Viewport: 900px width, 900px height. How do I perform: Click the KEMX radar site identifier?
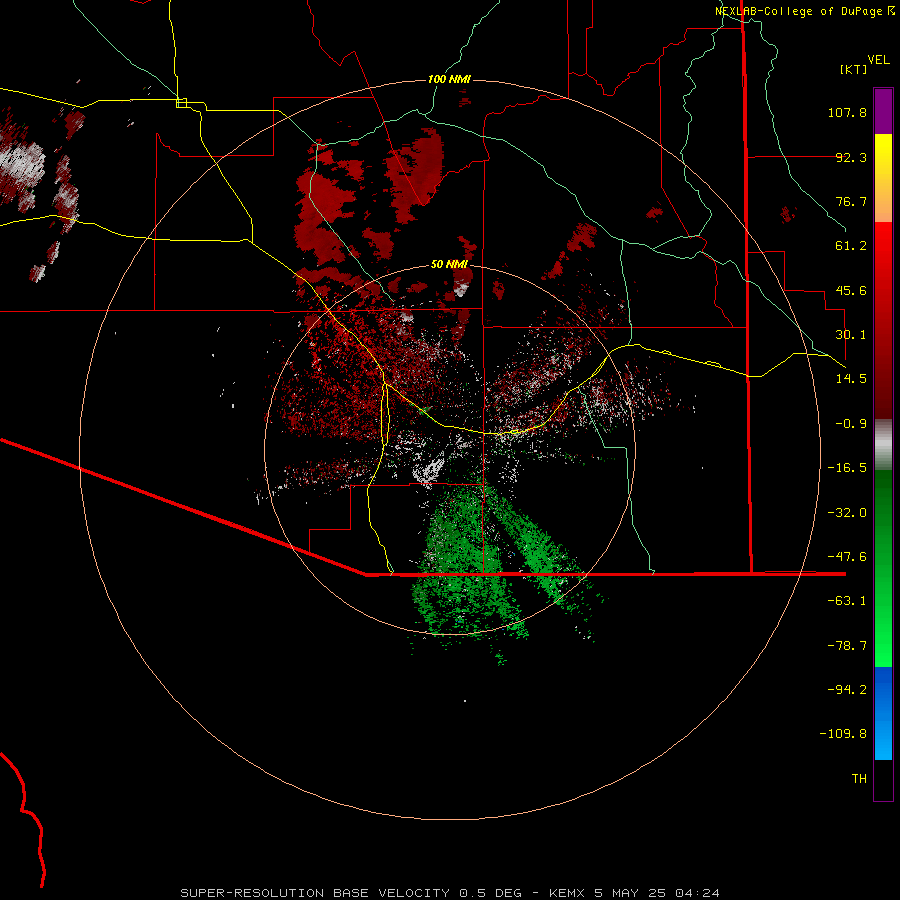click(567, 893)
